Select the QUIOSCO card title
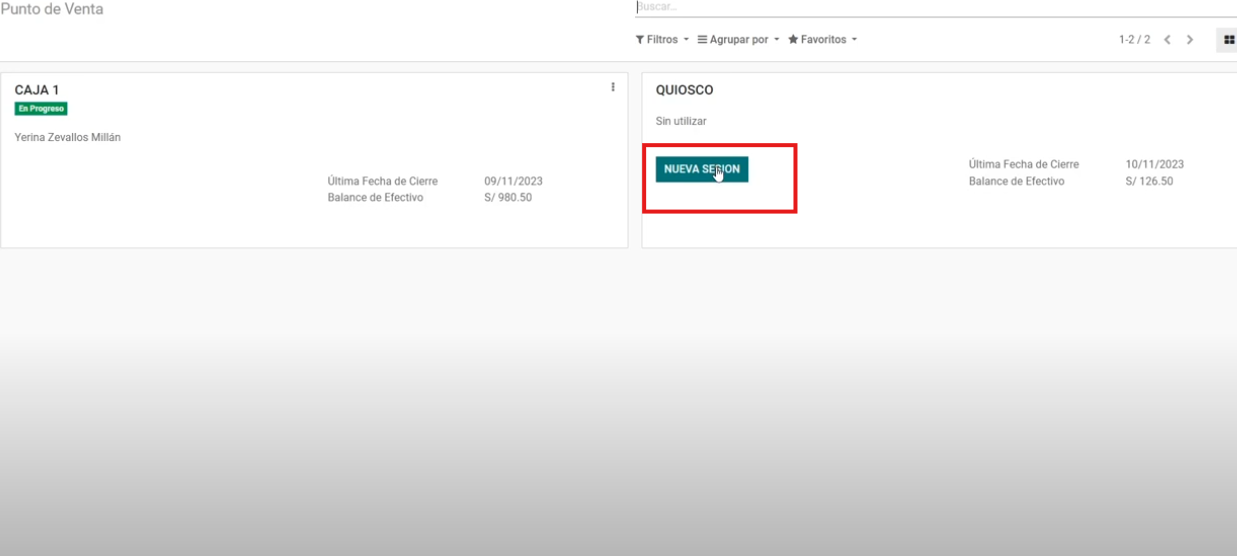Viewport: 1237px width, 556px height. [x=684, y=90]
